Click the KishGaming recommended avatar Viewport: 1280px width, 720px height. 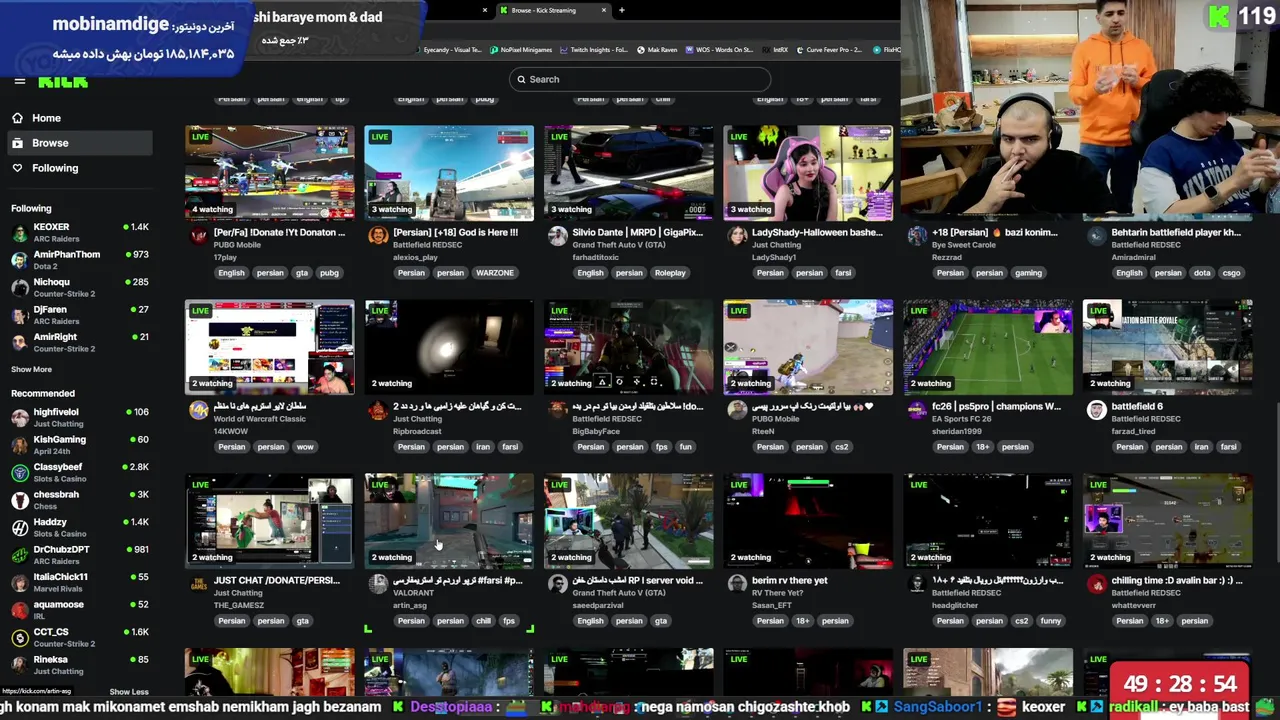coord(19,445)
